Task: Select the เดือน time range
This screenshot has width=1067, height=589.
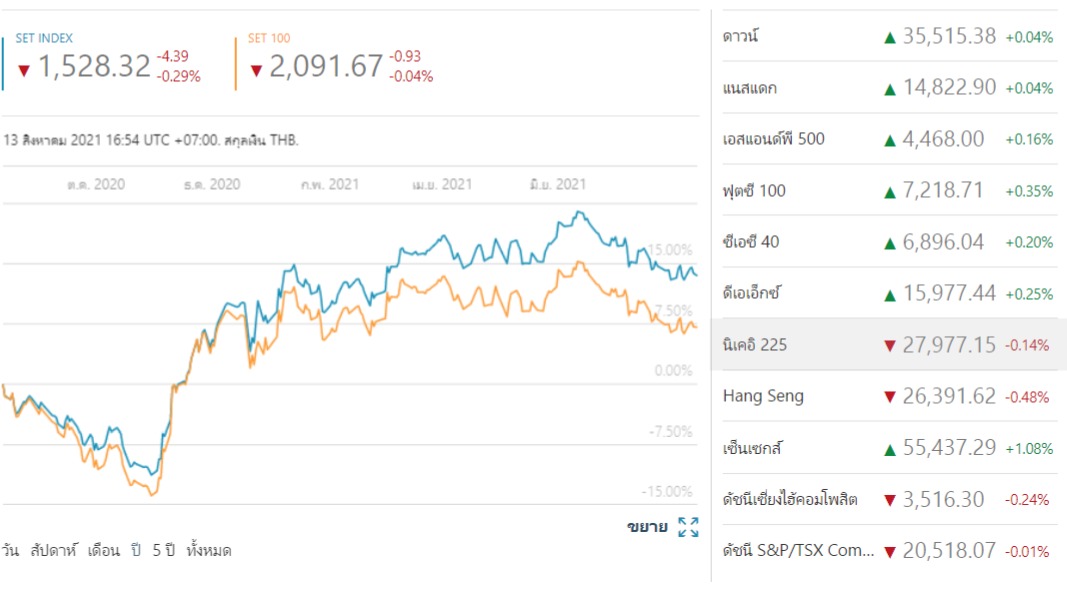Action: click(104, 551)
